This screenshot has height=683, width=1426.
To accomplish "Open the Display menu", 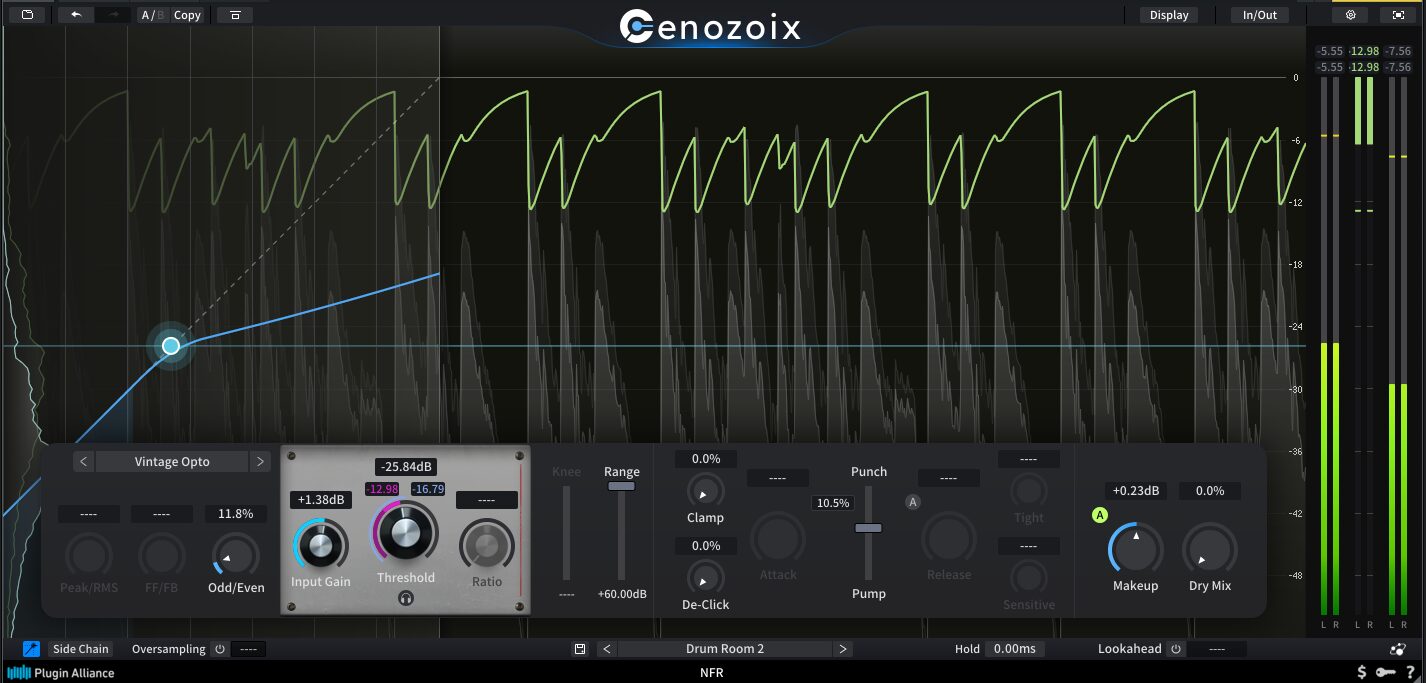I will pos(1169,15).
